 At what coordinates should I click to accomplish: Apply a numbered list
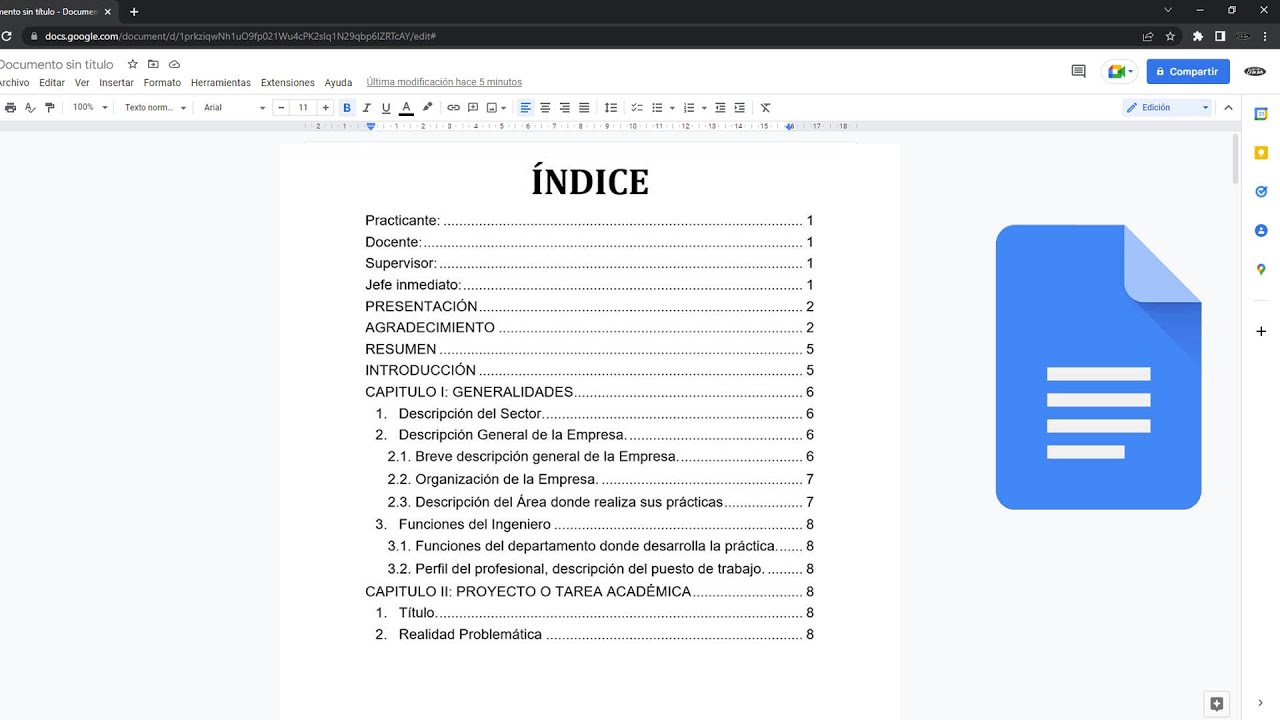tap(688, 107)
